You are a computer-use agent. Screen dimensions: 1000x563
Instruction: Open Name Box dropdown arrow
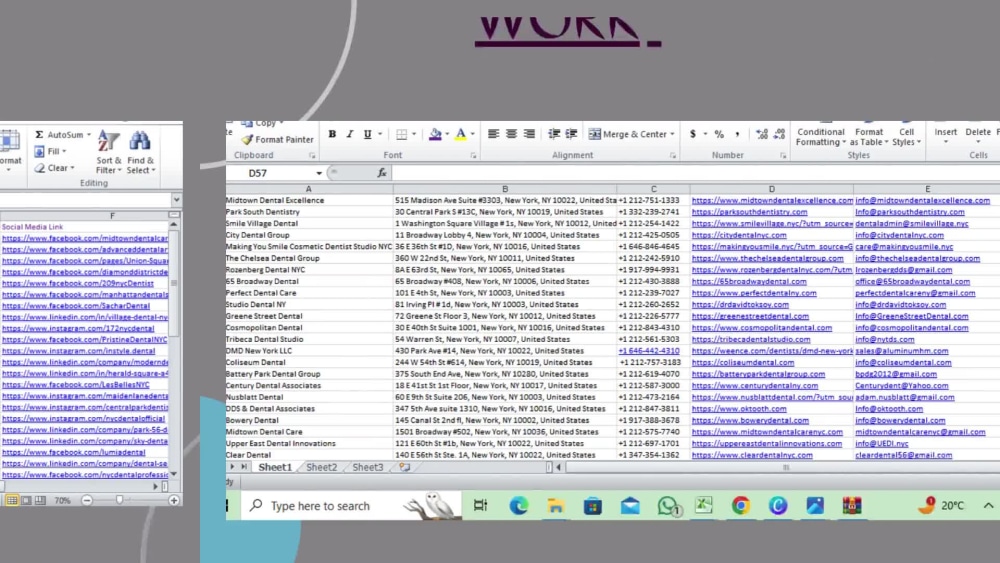(319, 173)
